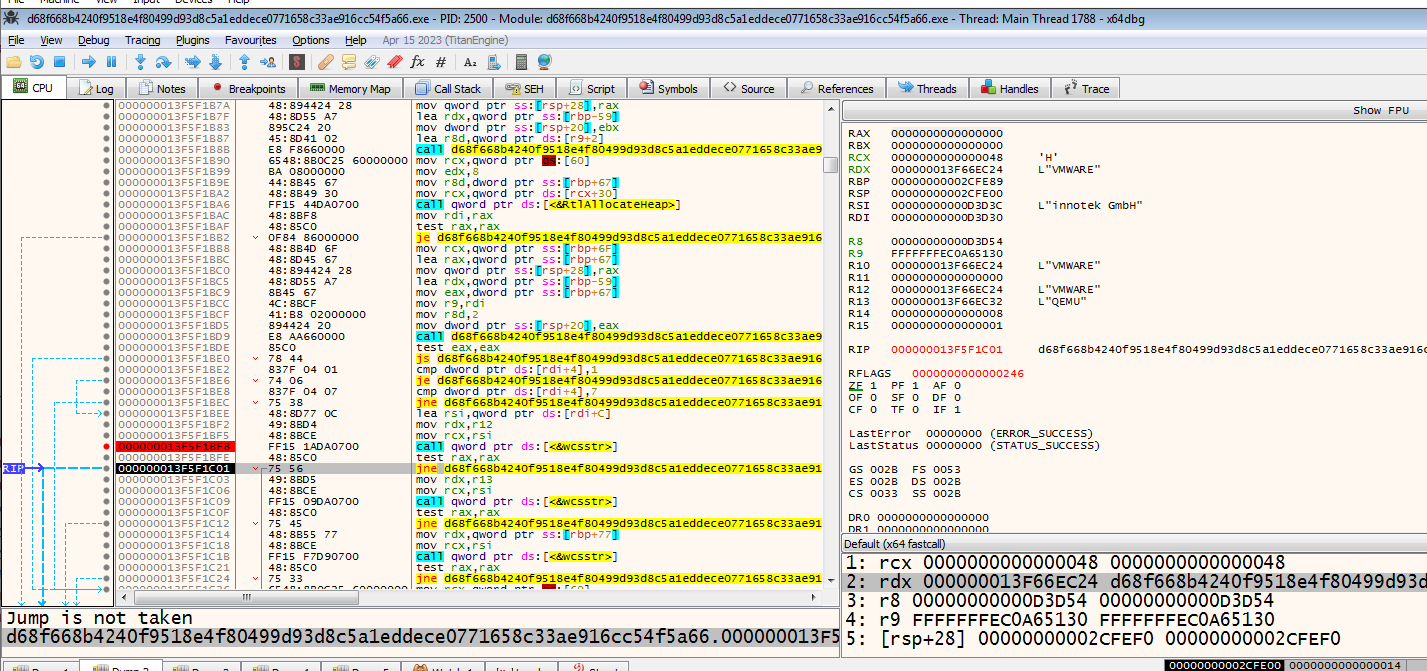This screenshot has width=1427, height=671.
Task: Toggle breakpoint bullet at address 000000013F5F1BD9
Action: coord(106,336)
